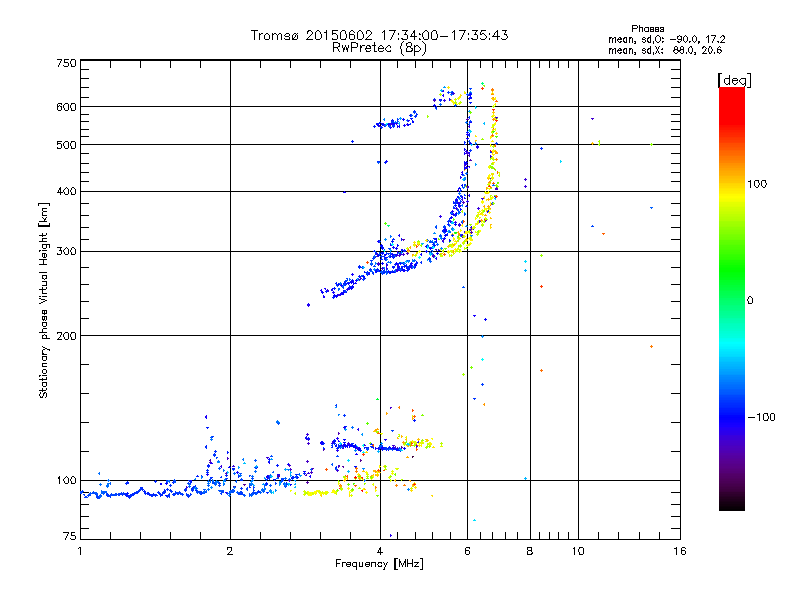Click the y-axis tick label '75'
Viewport: 800px width, 600px height.
(x=70, y=536)
